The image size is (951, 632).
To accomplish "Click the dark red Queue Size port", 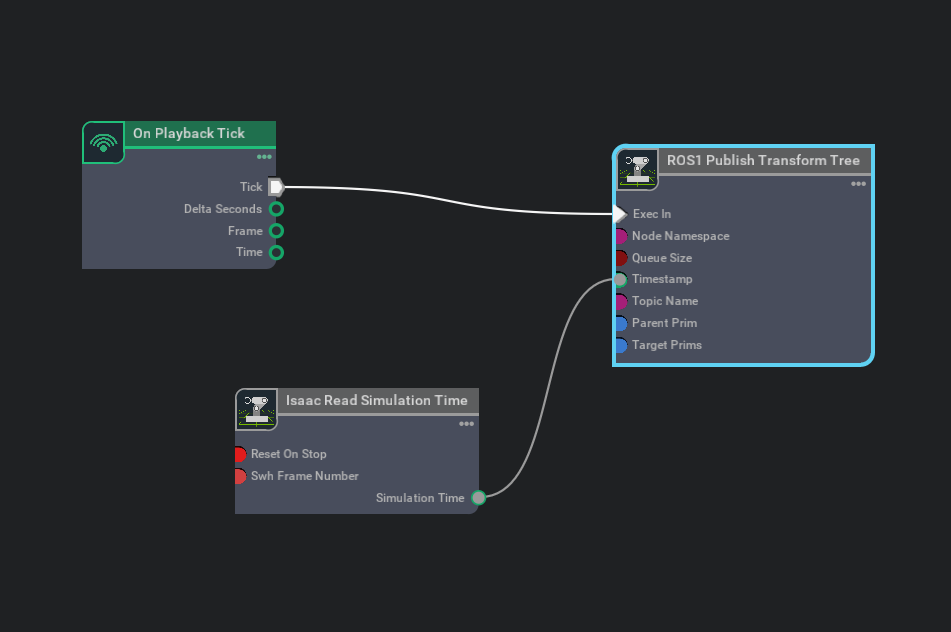I will [620, 258].
